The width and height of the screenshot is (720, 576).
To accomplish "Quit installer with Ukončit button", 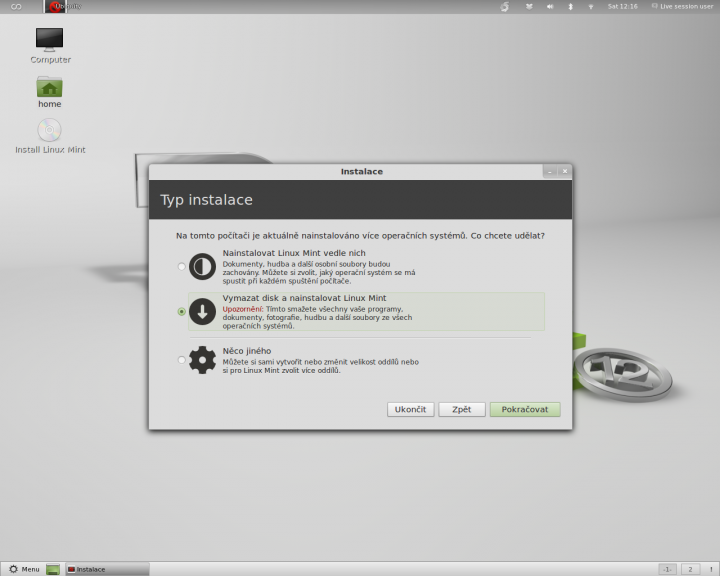I will pyautogui.click(x=411, y=409).
